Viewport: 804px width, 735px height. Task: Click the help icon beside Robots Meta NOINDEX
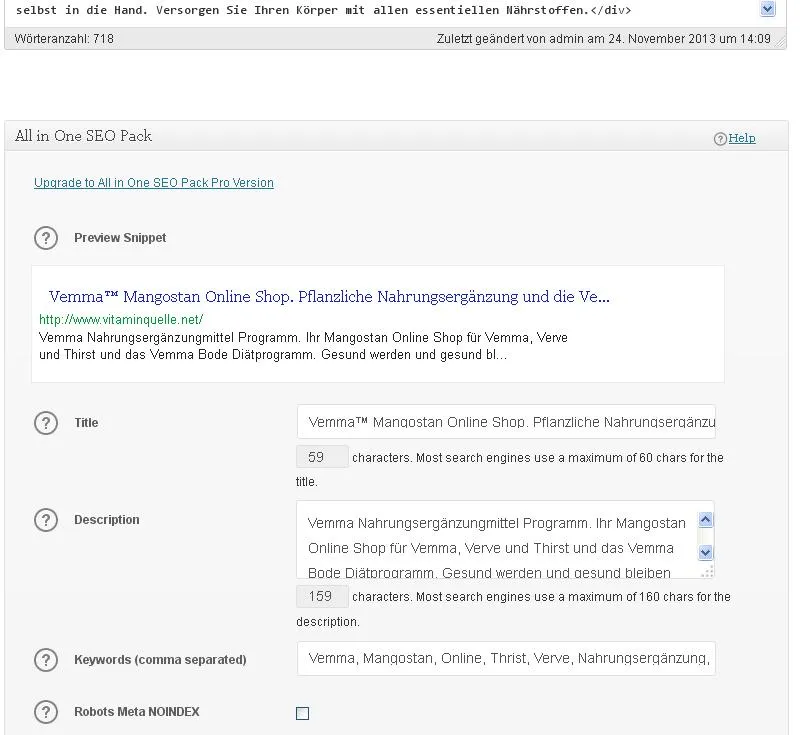(46, 712)
